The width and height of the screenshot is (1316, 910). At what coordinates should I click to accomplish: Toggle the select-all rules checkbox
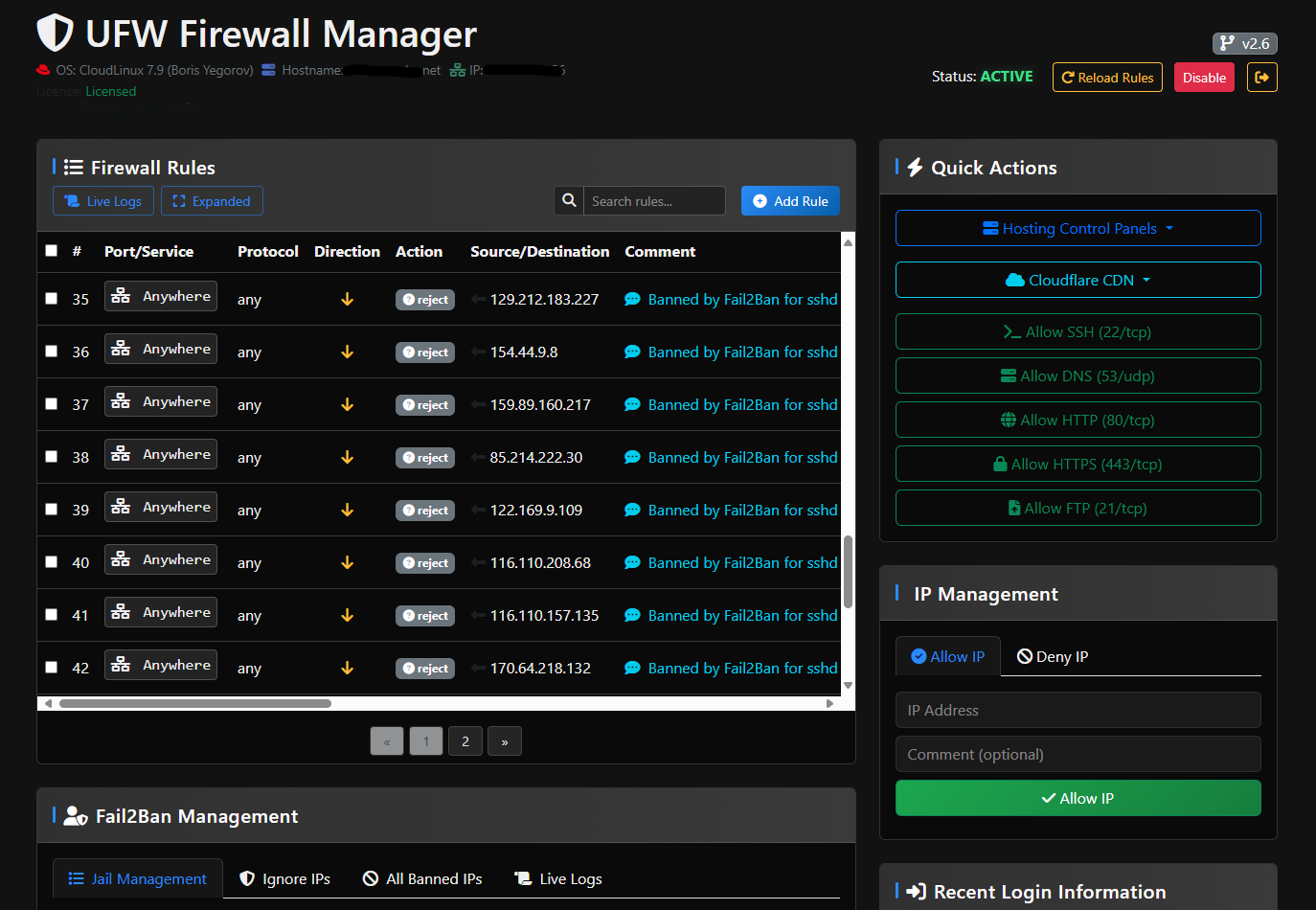[x=52, y=251]
